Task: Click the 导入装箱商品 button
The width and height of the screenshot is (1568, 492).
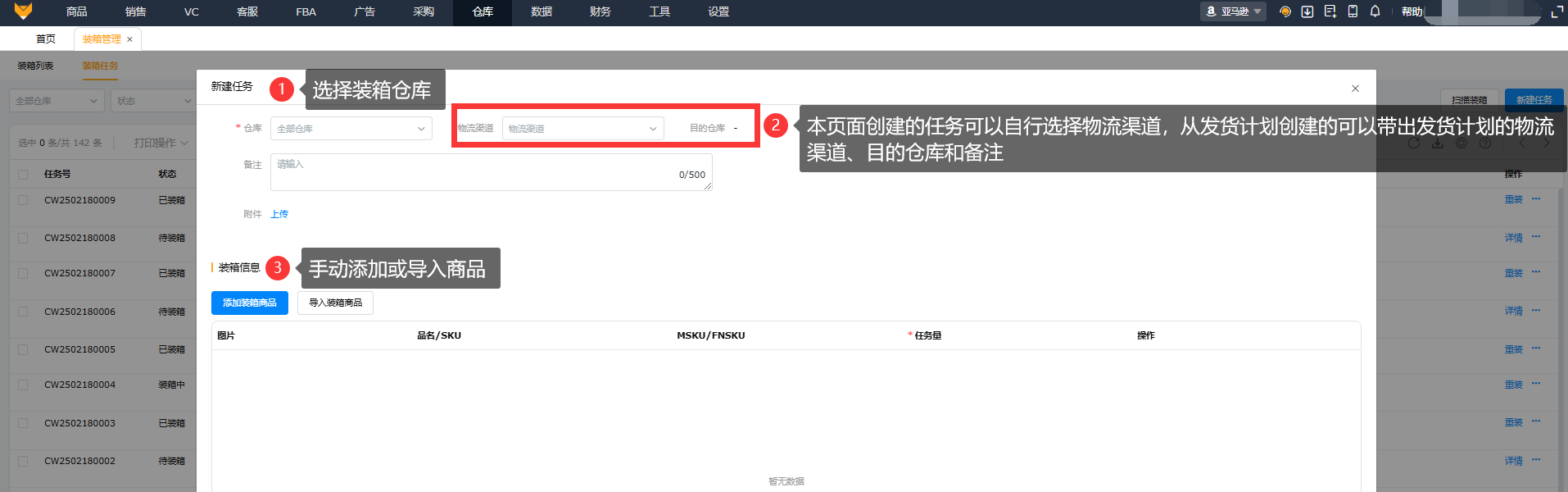Action: point(335,303)
